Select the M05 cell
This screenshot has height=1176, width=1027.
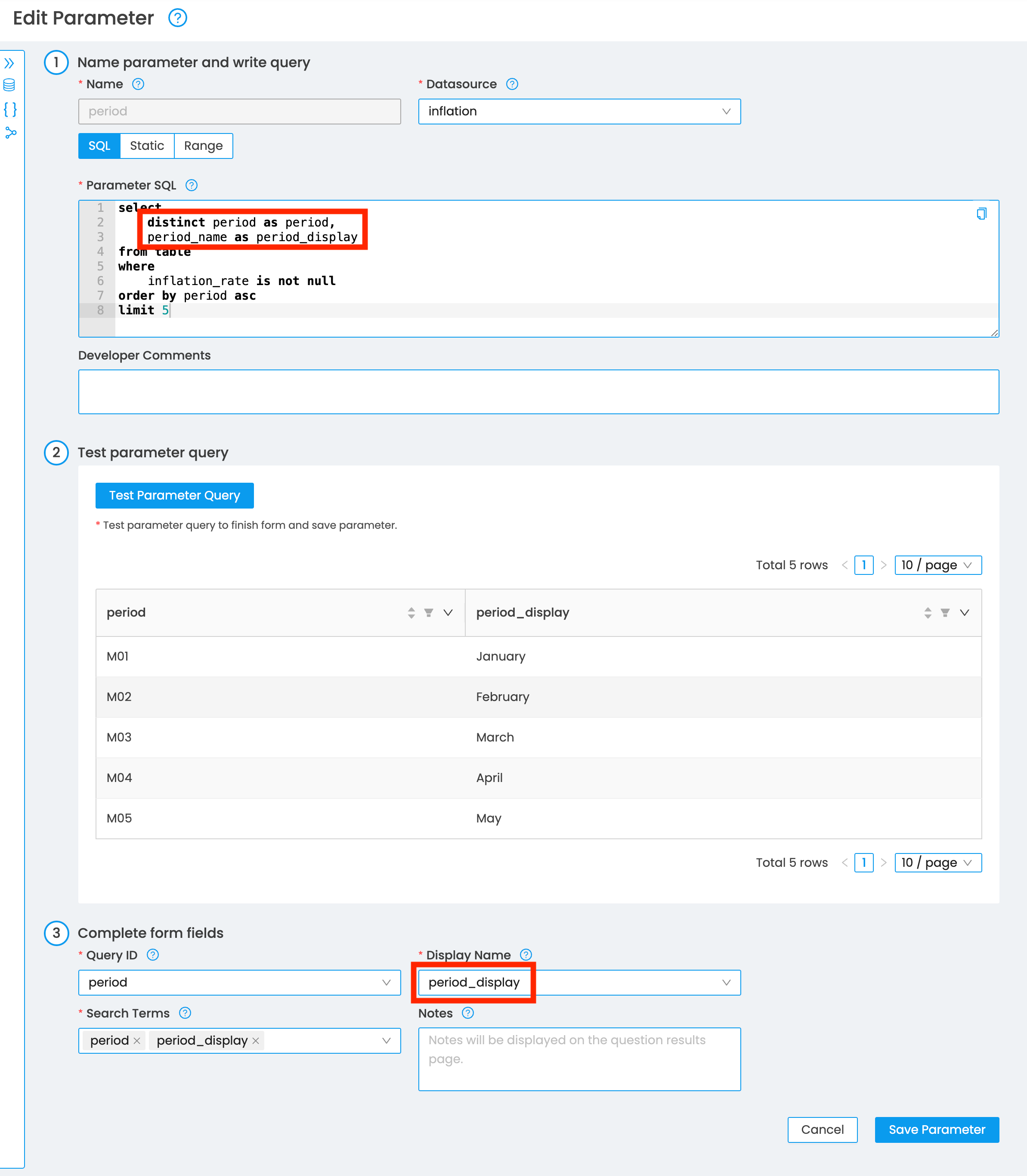click(x=280, y=819)
